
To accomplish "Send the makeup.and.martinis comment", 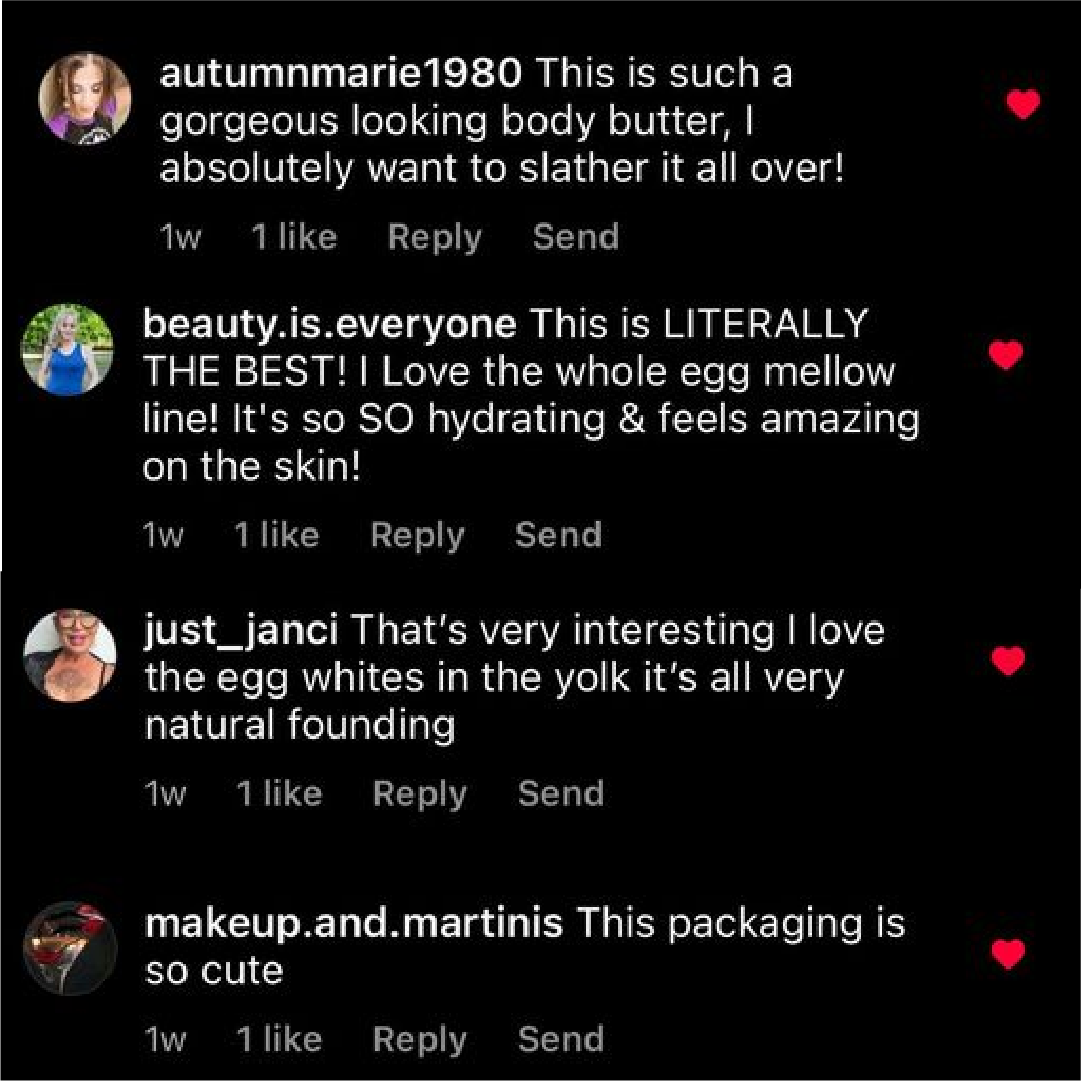I will [x=560, y=1040].
